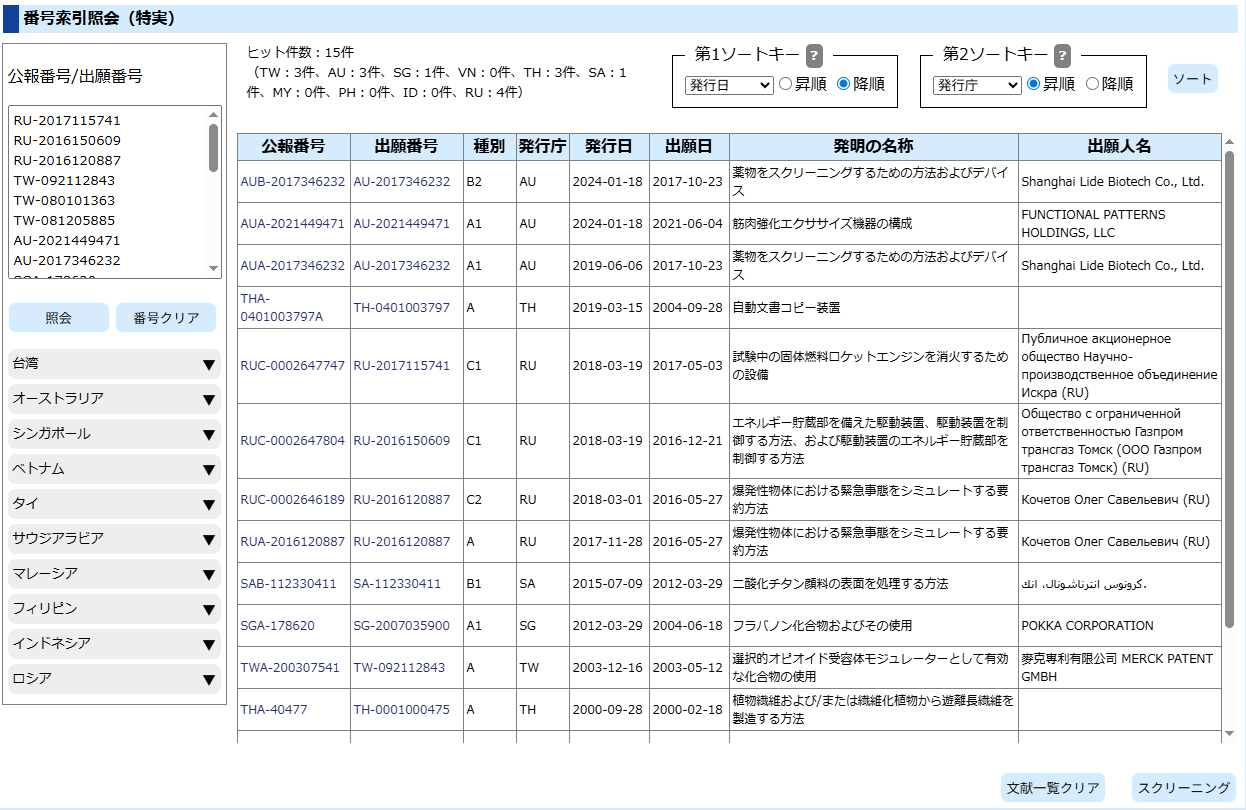The image size is (1246, 810).
Task: Click the スクリーニング button
Action: click(x=1184, y=788)
